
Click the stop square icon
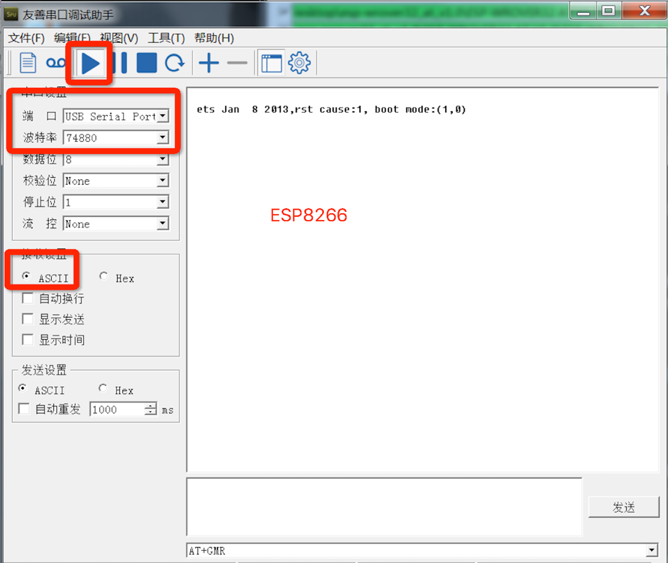tap(147, 63)
